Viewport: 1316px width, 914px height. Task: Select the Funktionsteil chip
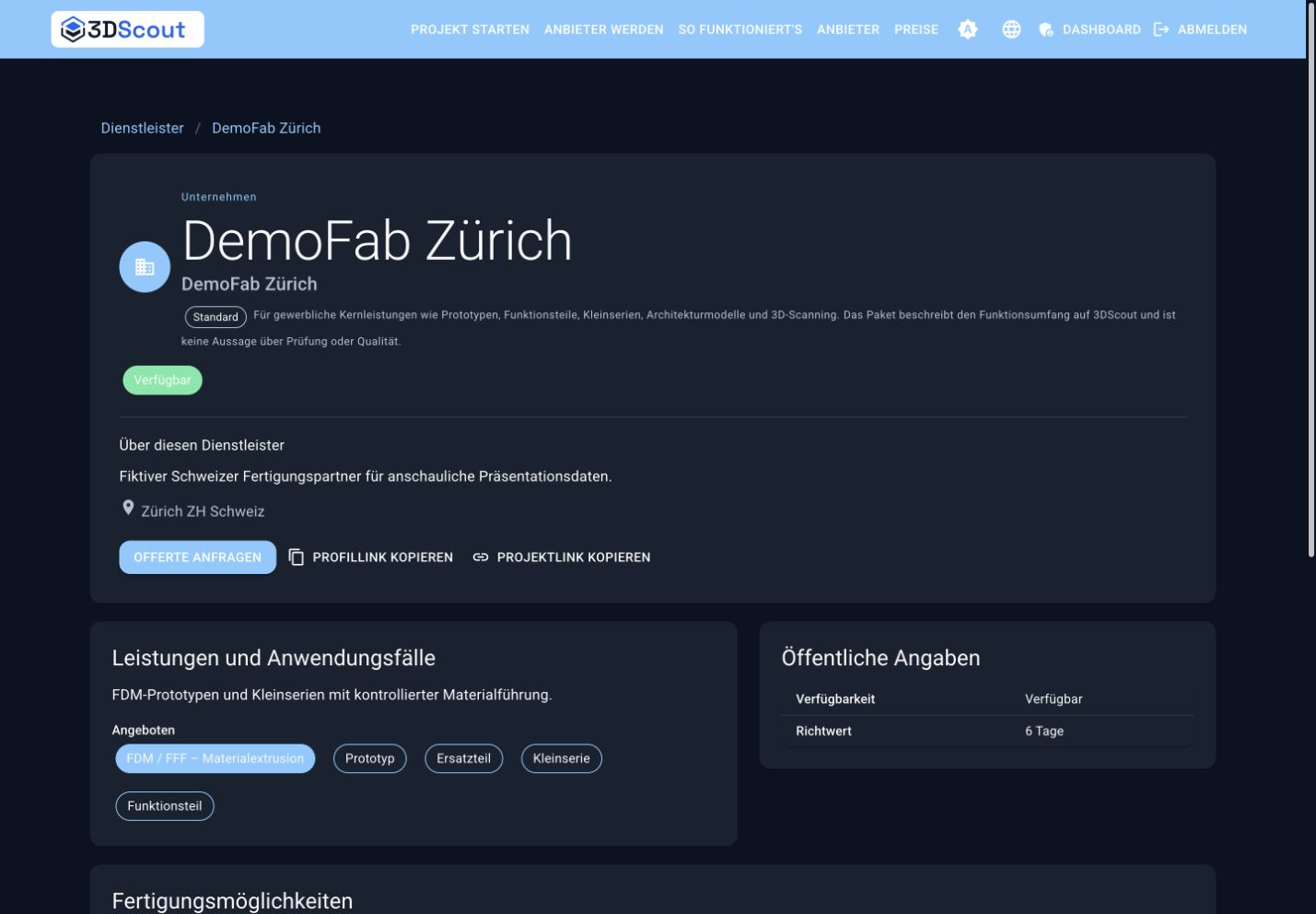click(x=165, y=806)
